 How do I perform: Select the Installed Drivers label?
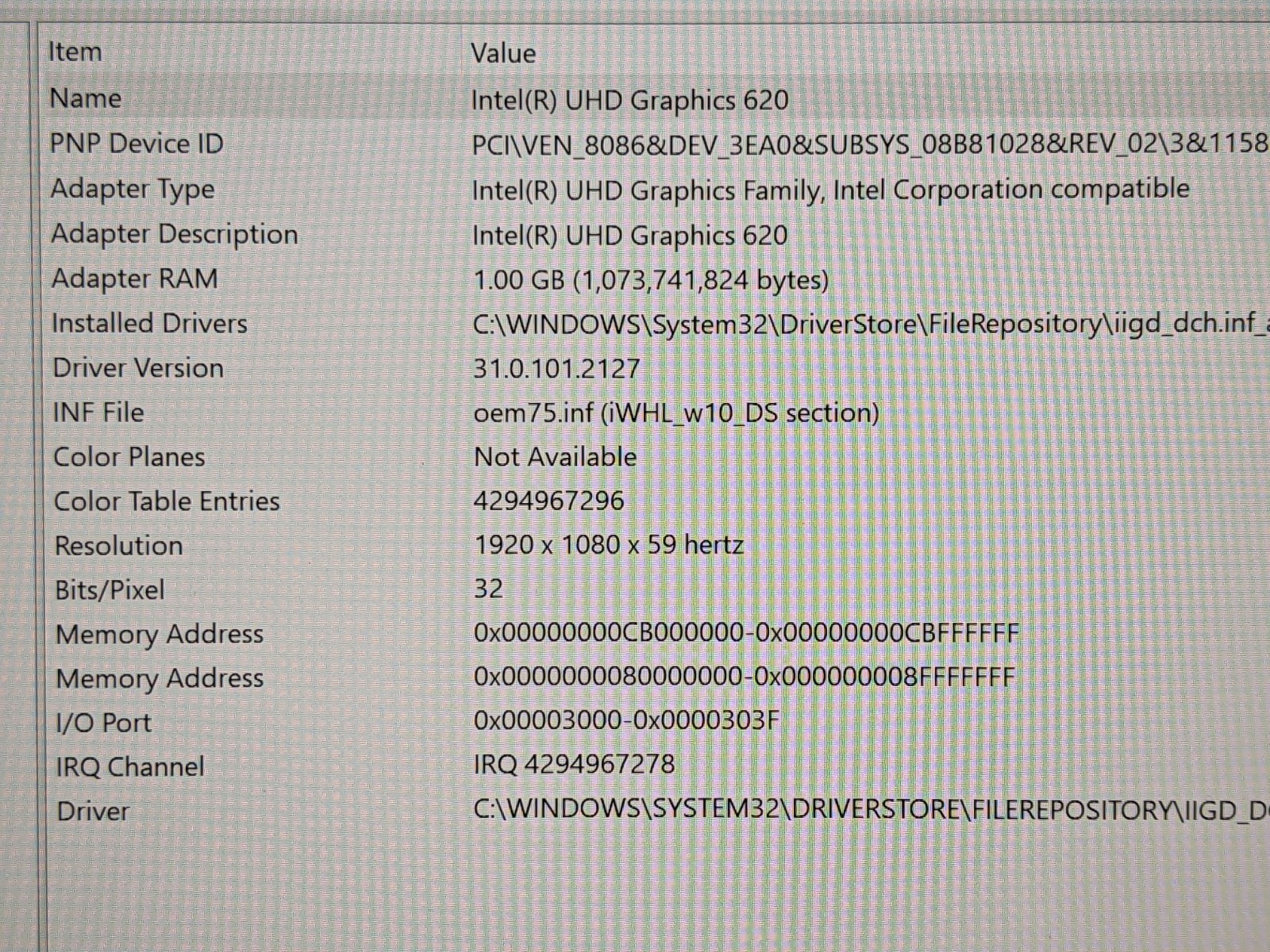(x=149, y=323)
